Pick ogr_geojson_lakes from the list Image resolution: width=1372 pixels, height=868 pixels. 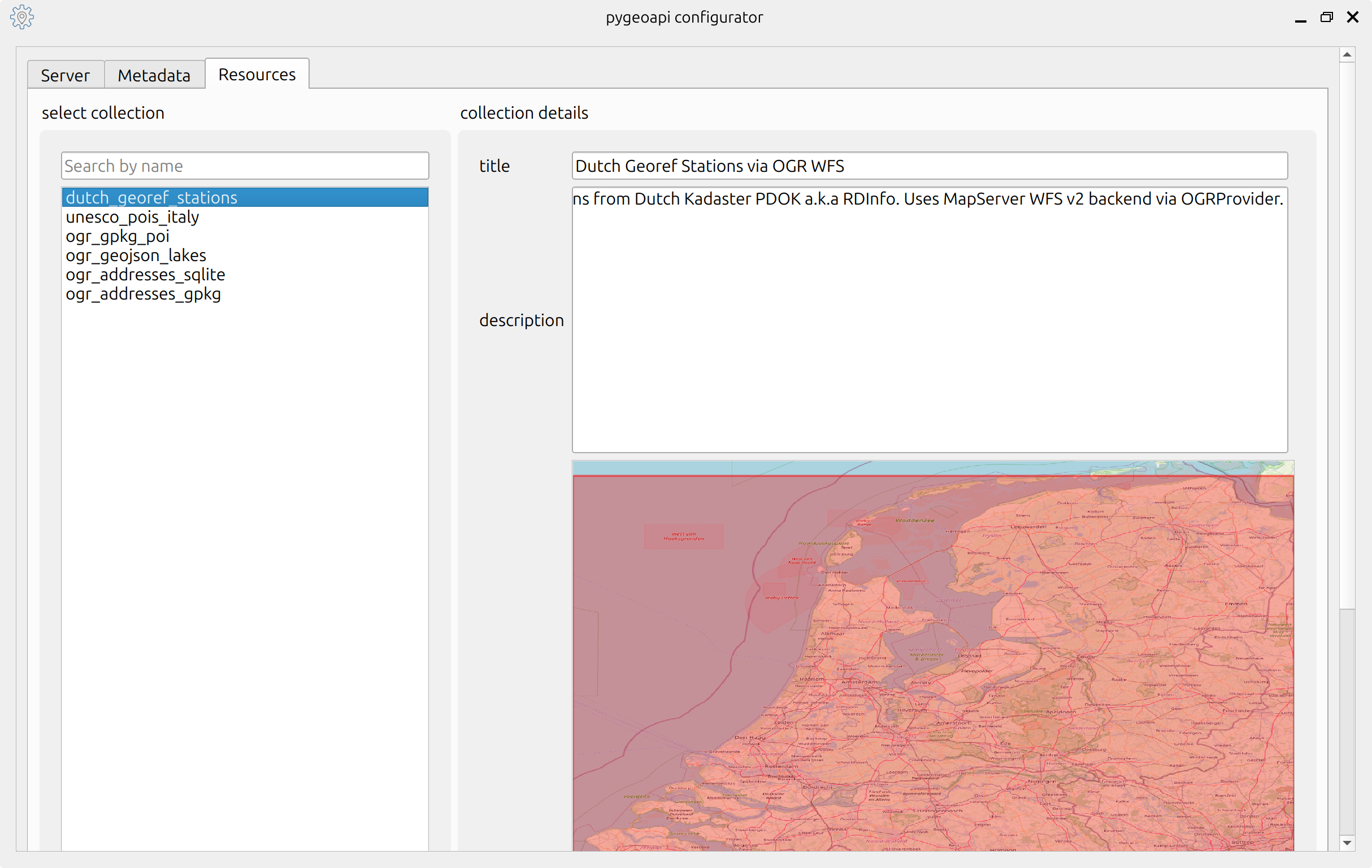(136, 255)
